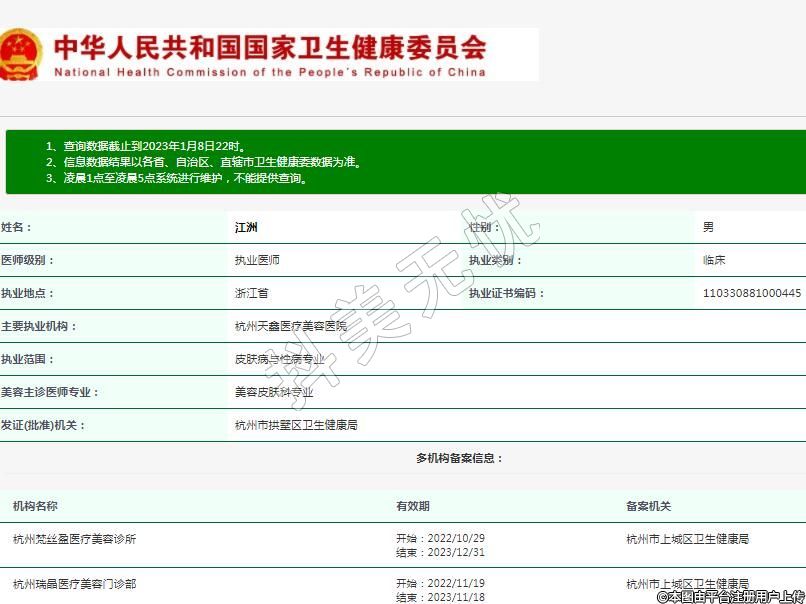Screen dimensions: 806x604
Task: Click the 有效期 column header
Action: [413, 507]
